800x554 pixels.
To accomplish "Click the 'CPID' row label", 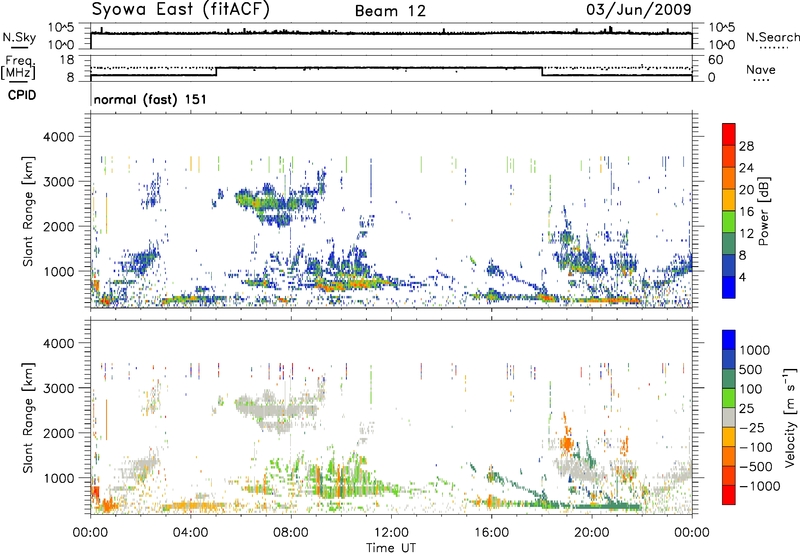I will 22,95.
